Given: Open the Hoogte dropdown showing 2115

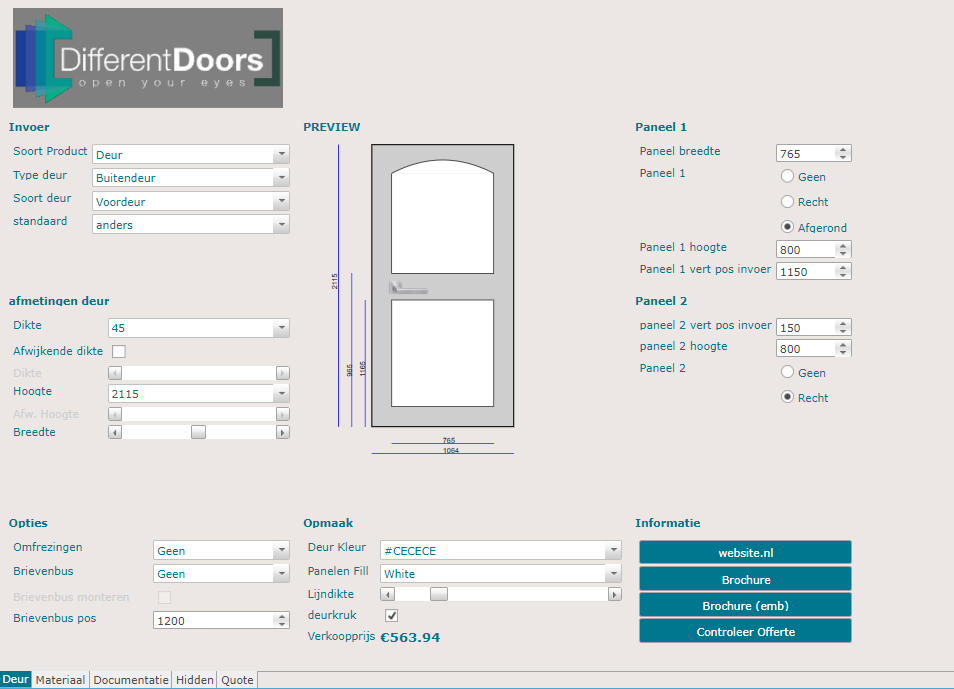Looking at the screenshot, I should coord(198,394).
